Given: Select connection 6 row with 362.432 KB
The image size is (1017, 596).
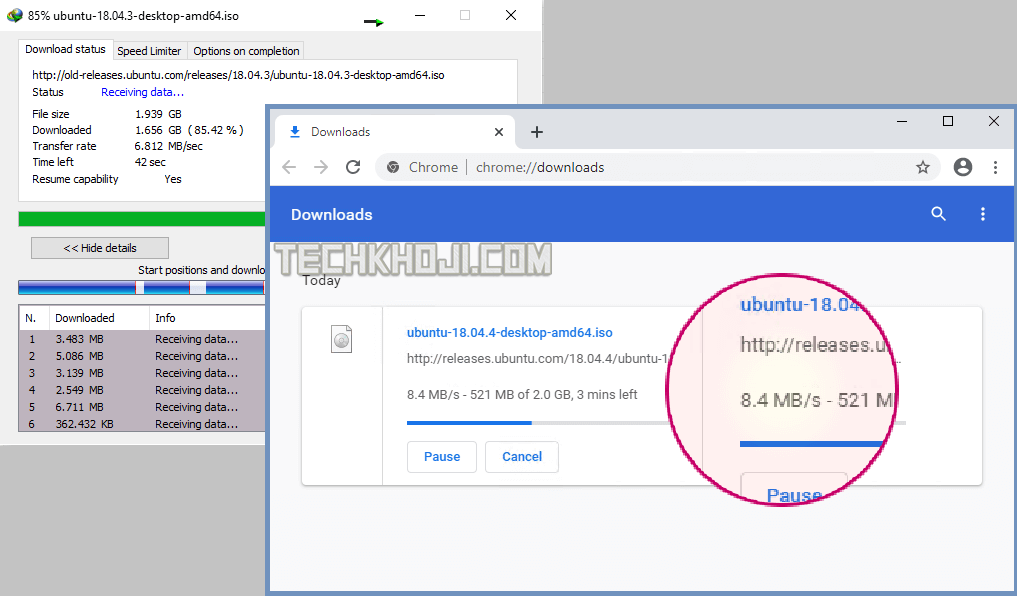Looking at the screenshot, I should point(142,423).
